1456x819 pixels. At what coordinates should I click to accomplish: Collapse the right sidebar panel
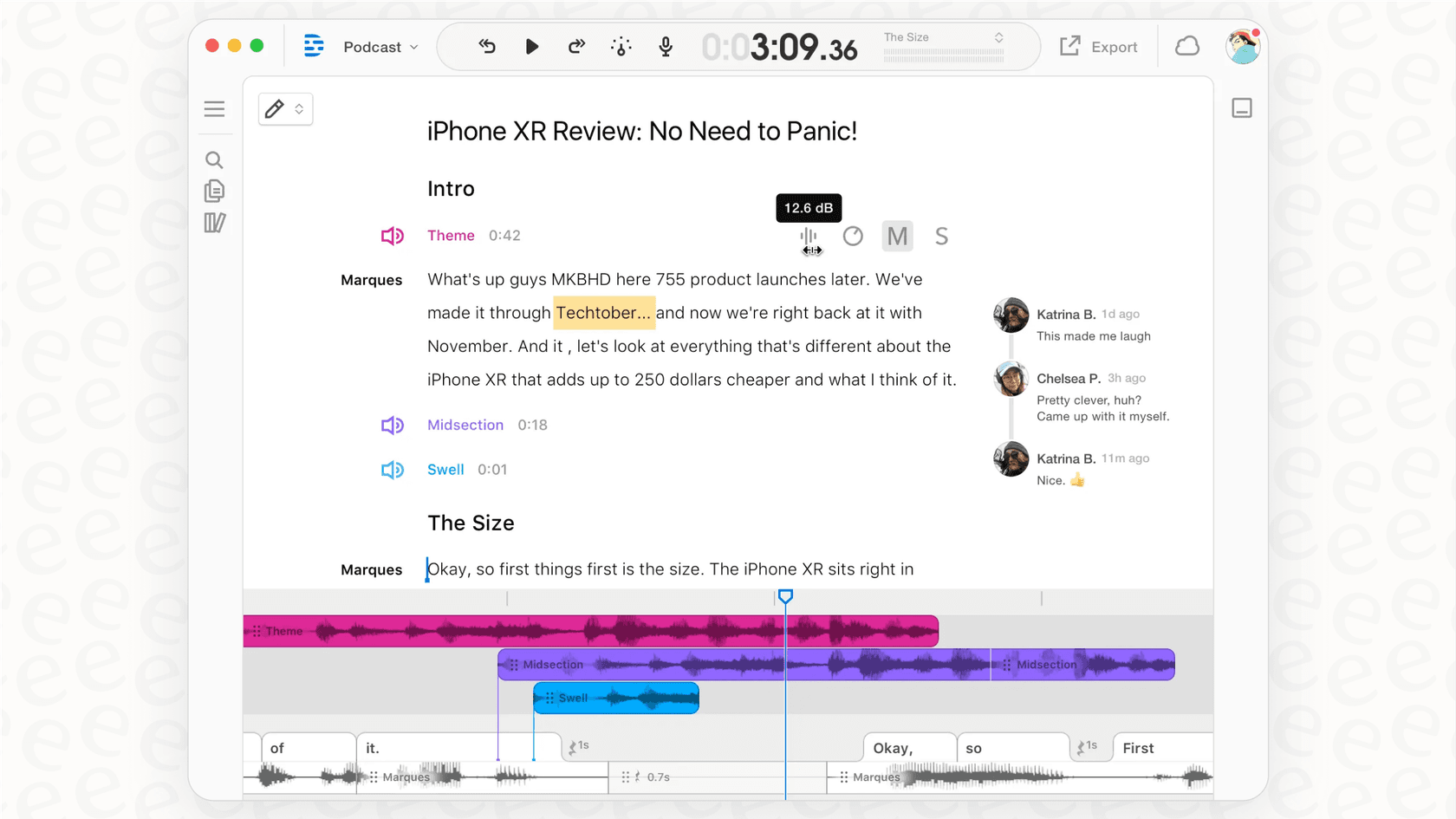point(1242,107)
